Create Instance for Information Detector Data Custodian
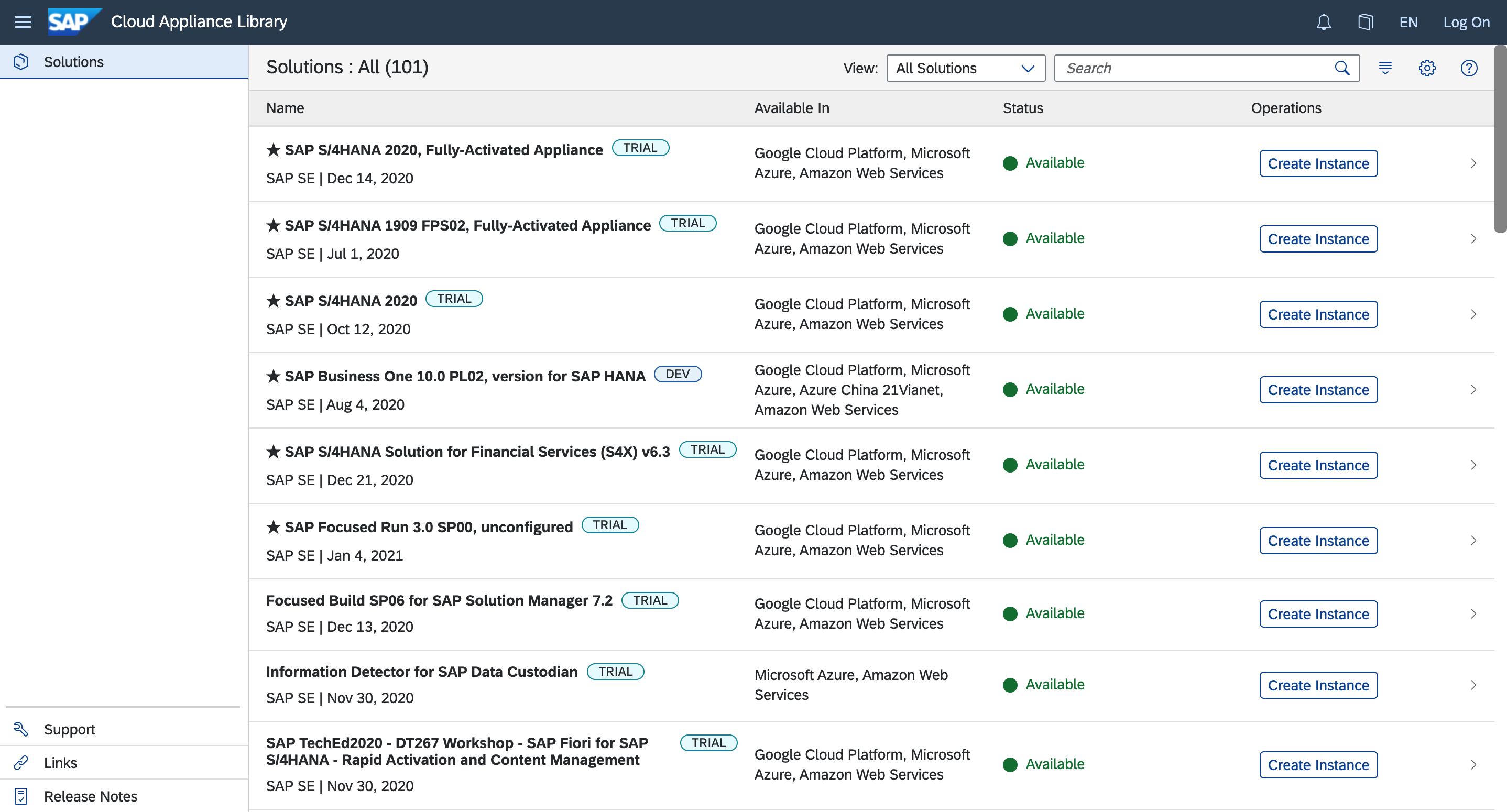This screenshot has width=1507, height=812. [1318, 686]
